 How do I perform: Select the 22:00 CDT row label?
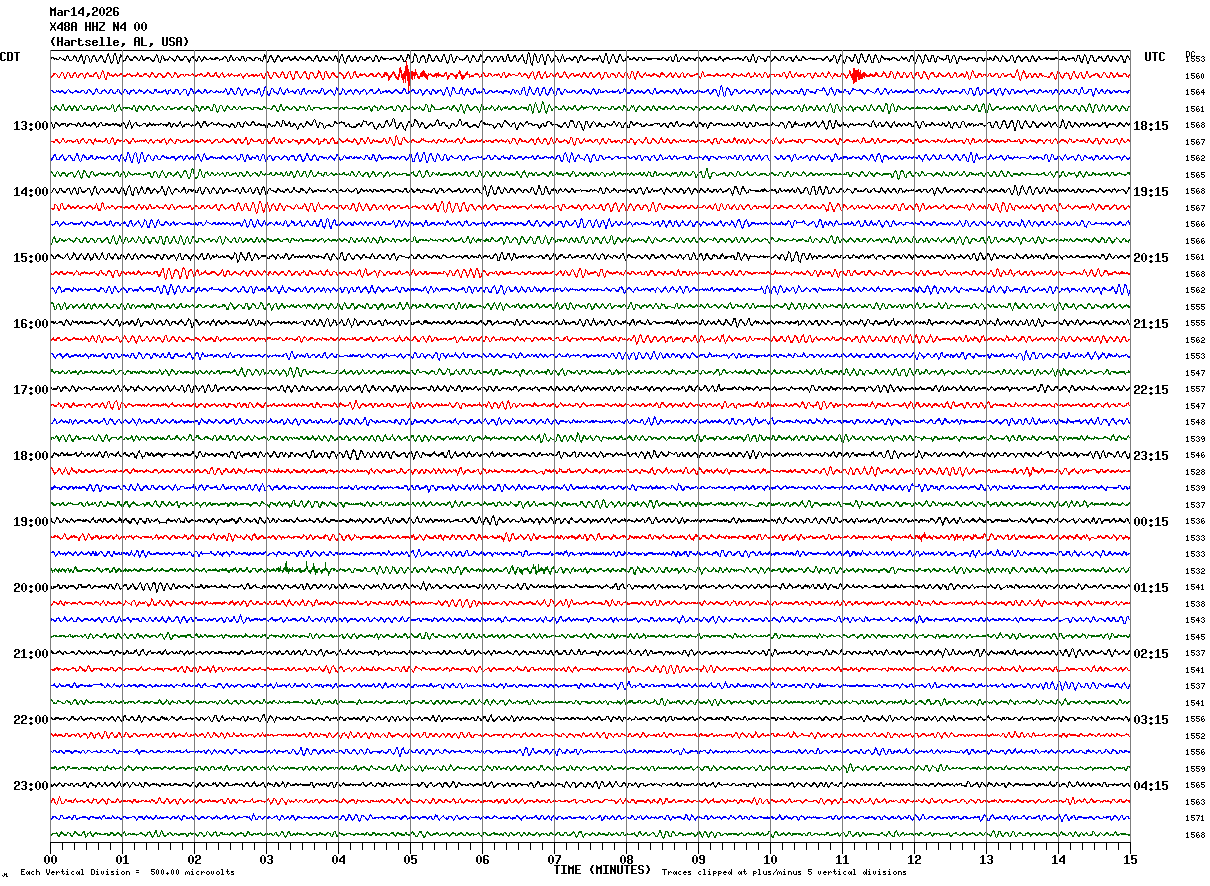pyautogui.click(x=31, y=720)
